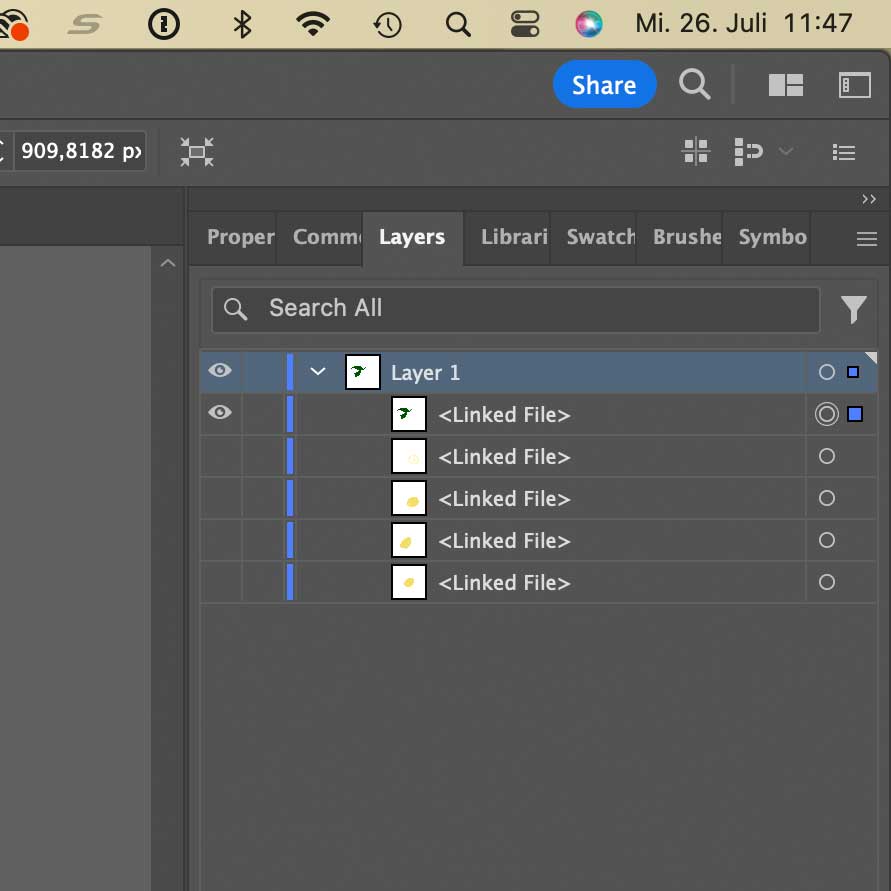Click the Siri menu bar icon

pyautogui.click(x=589, y=24)
